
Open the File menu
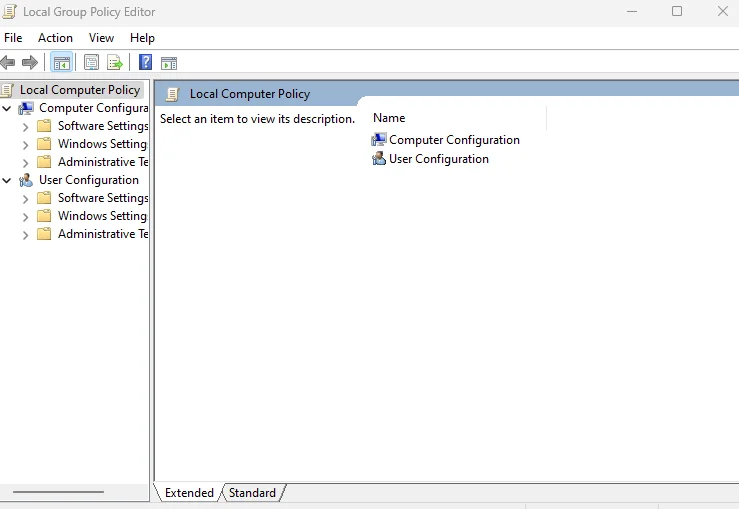(x=13, y=38)
